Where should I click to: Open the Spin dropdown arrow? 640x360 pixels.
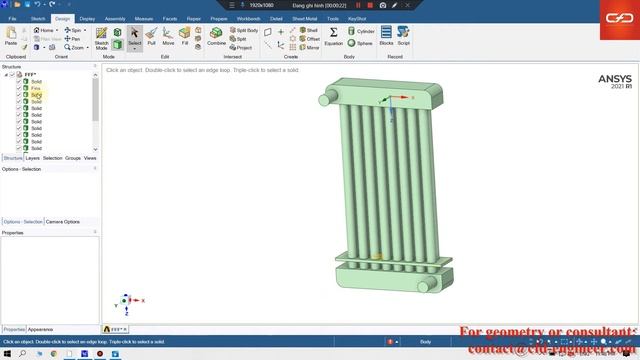point(85,31)
